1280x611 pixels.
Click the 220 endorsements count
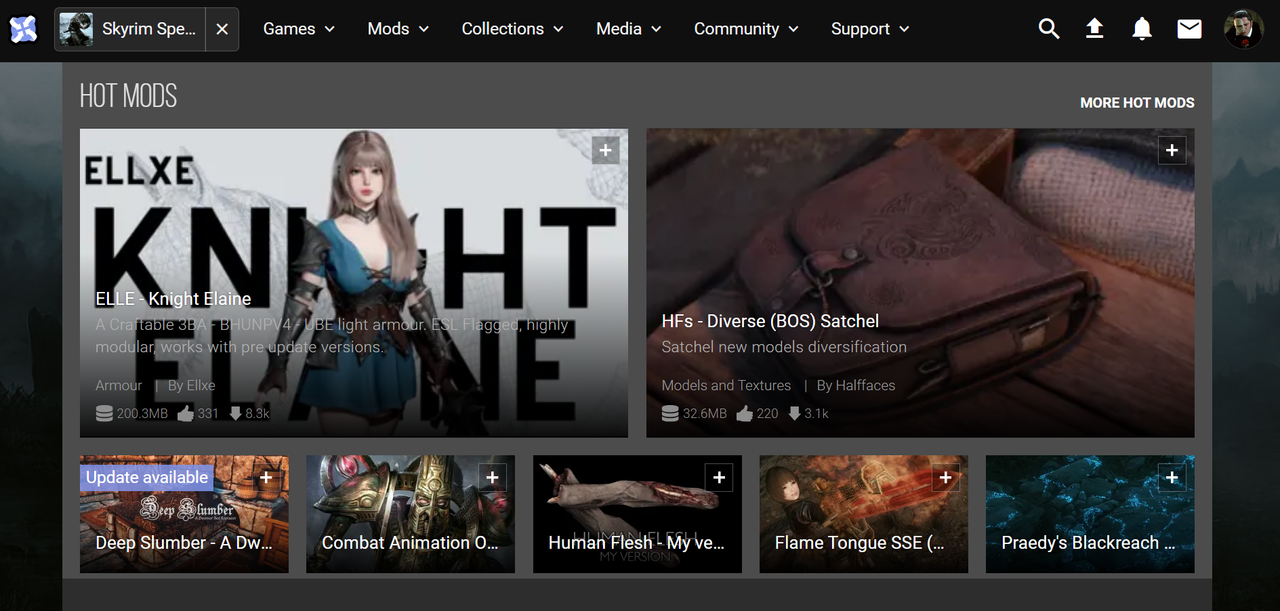coord(767,413)
